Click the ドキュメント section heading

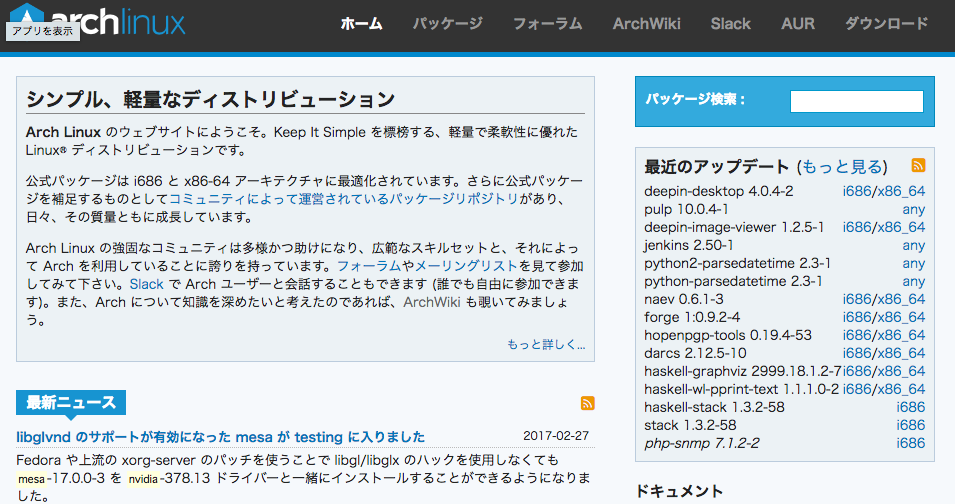tap(679, 491)
